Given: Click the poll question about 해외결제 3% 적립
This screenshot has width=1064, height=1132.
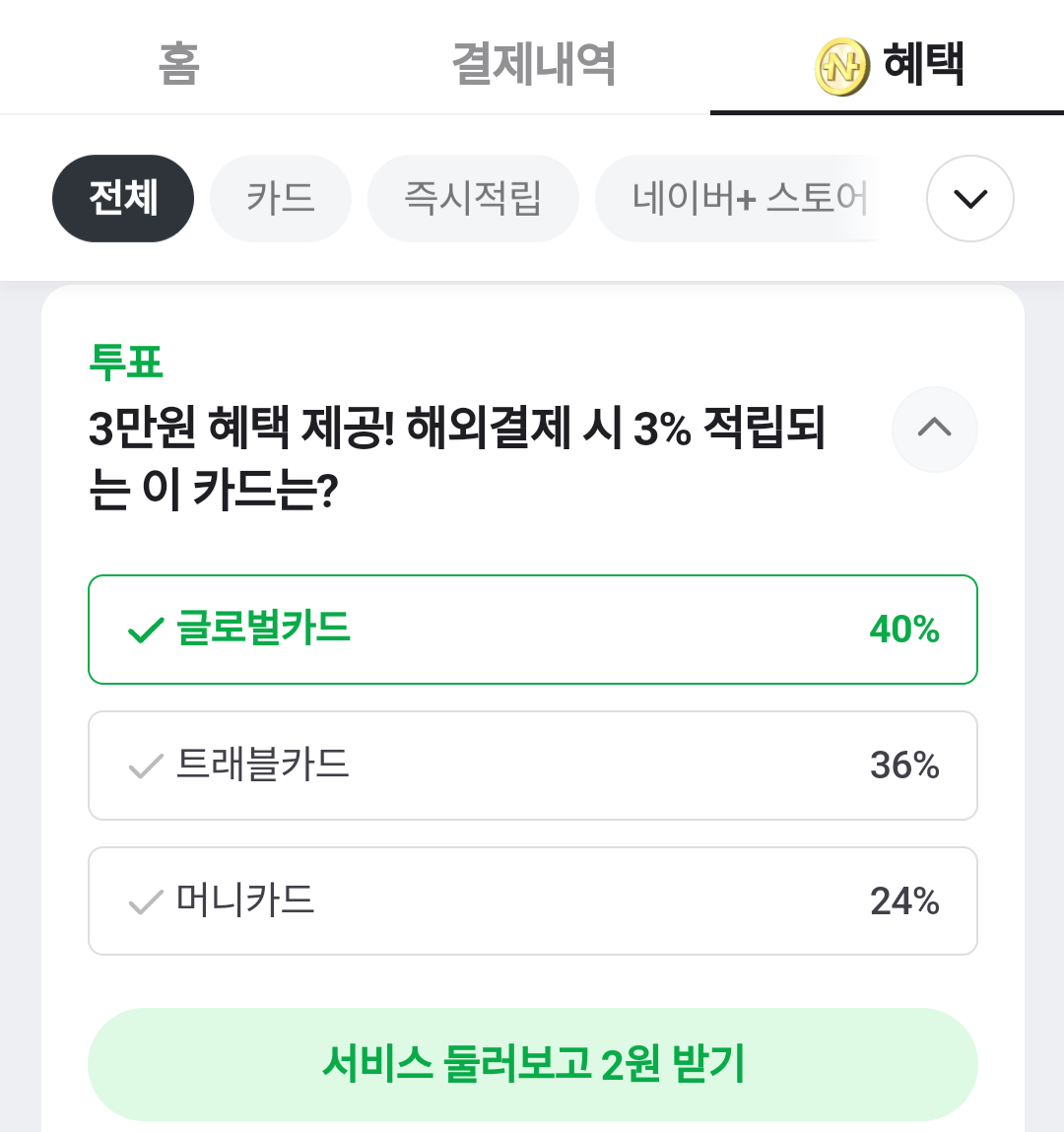Looking at the screenshot, I should [457, 458].
